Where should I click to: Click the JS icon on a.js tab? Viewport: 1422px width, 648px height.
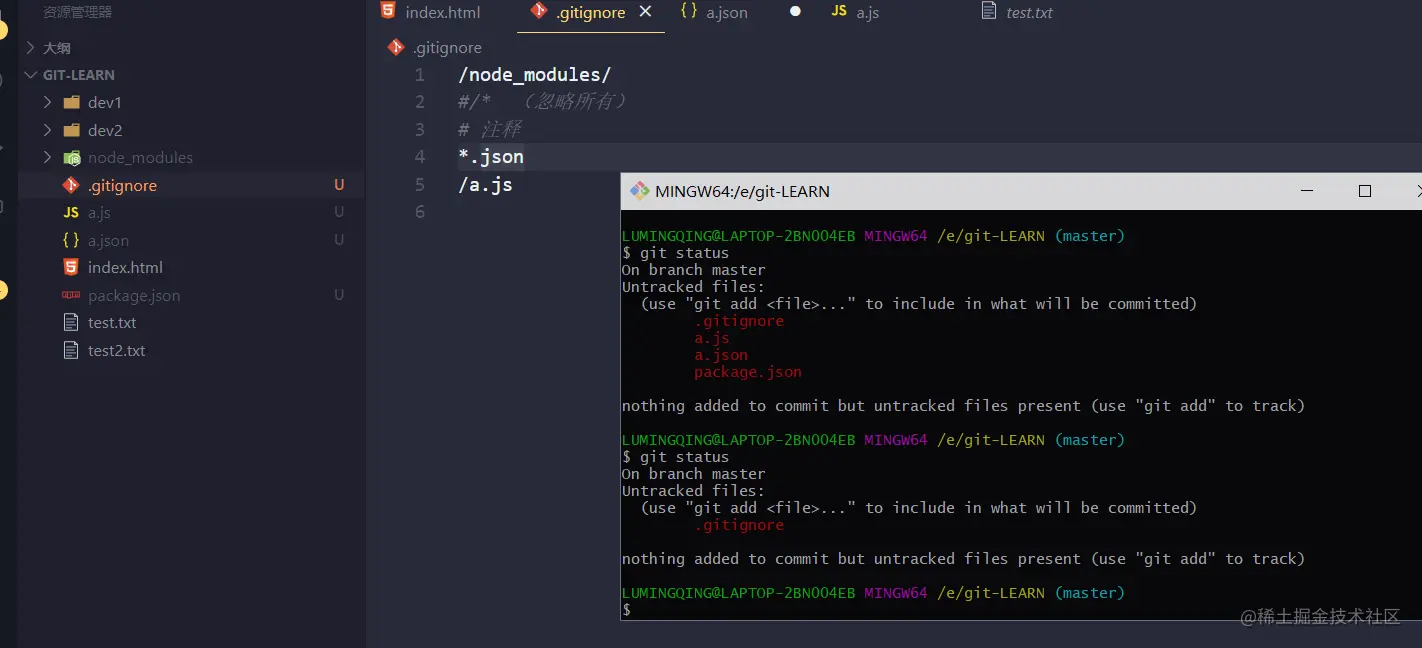tap(839, 11)
